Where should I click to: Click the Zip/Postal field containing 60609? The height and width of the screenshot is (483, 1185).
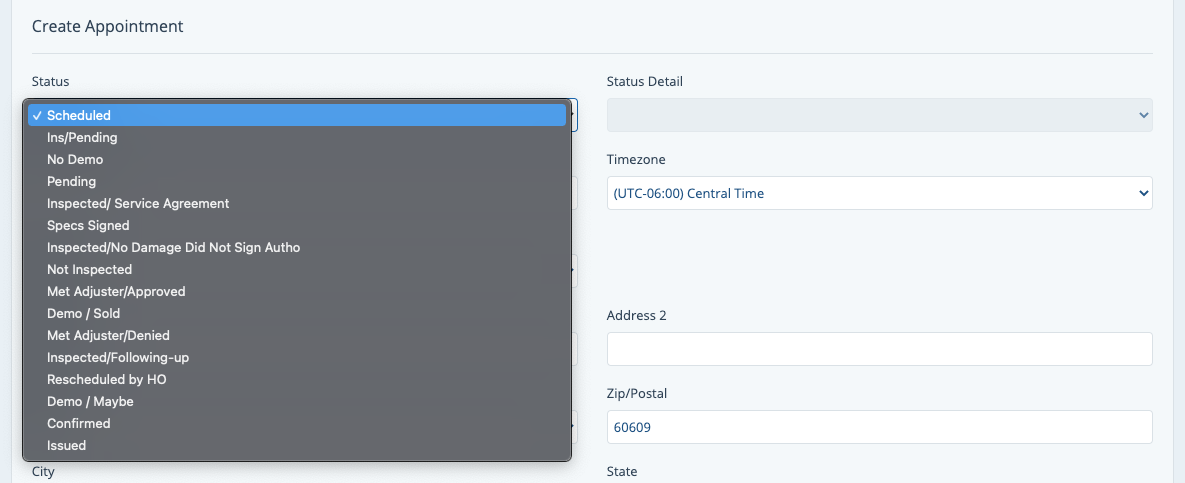(x=879, y=427)
